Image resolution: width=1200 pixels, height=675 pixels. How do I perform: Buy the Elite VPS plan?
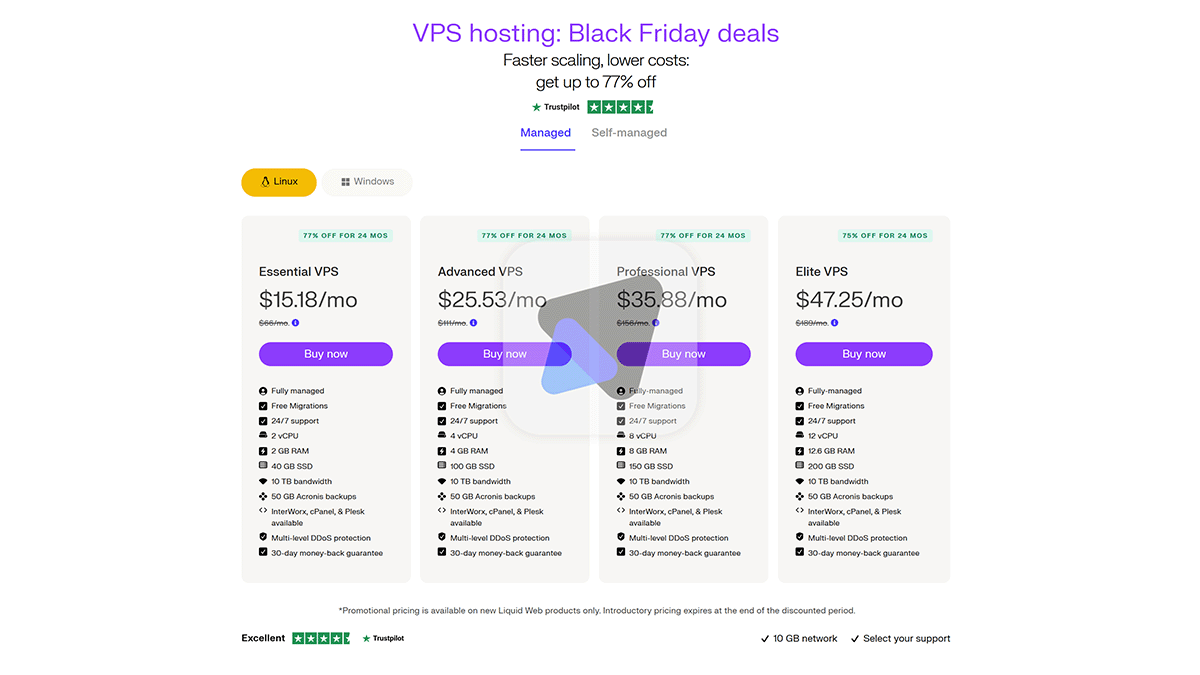864,354
